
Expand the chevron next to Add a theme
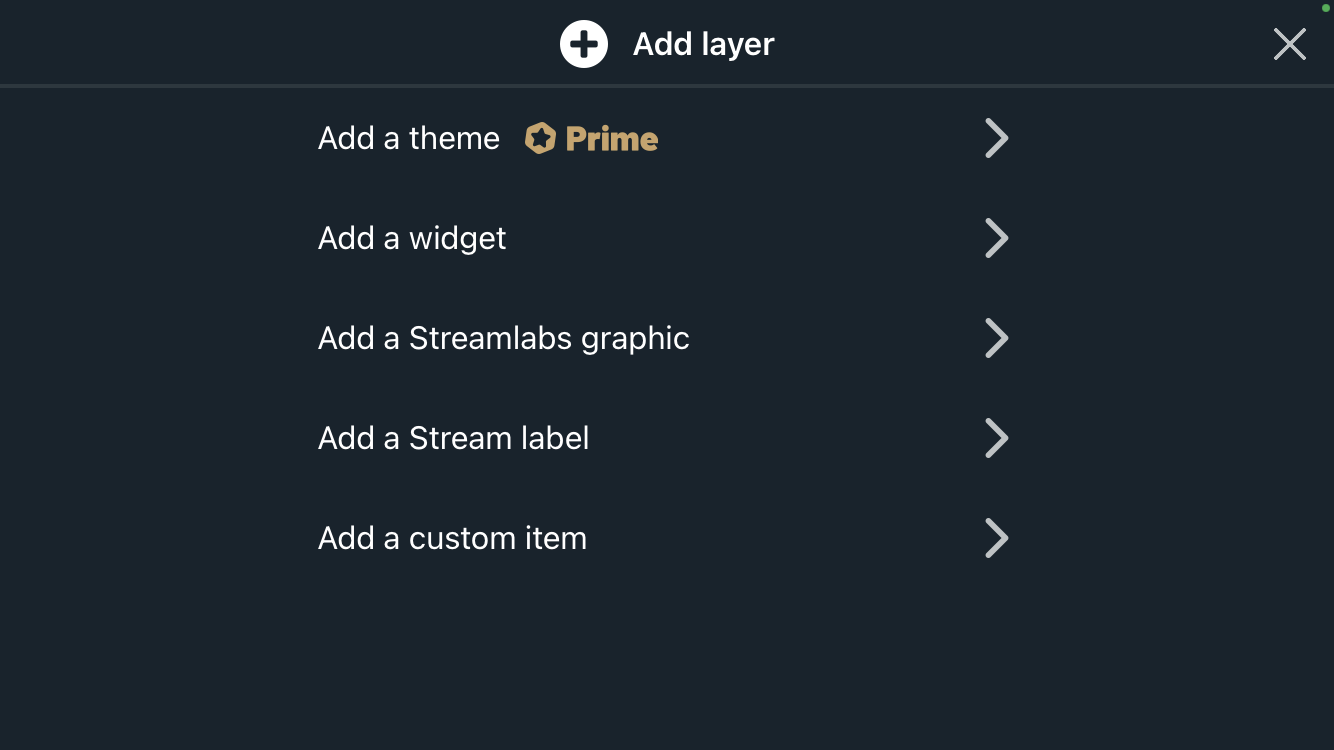[x=996, y=138]
